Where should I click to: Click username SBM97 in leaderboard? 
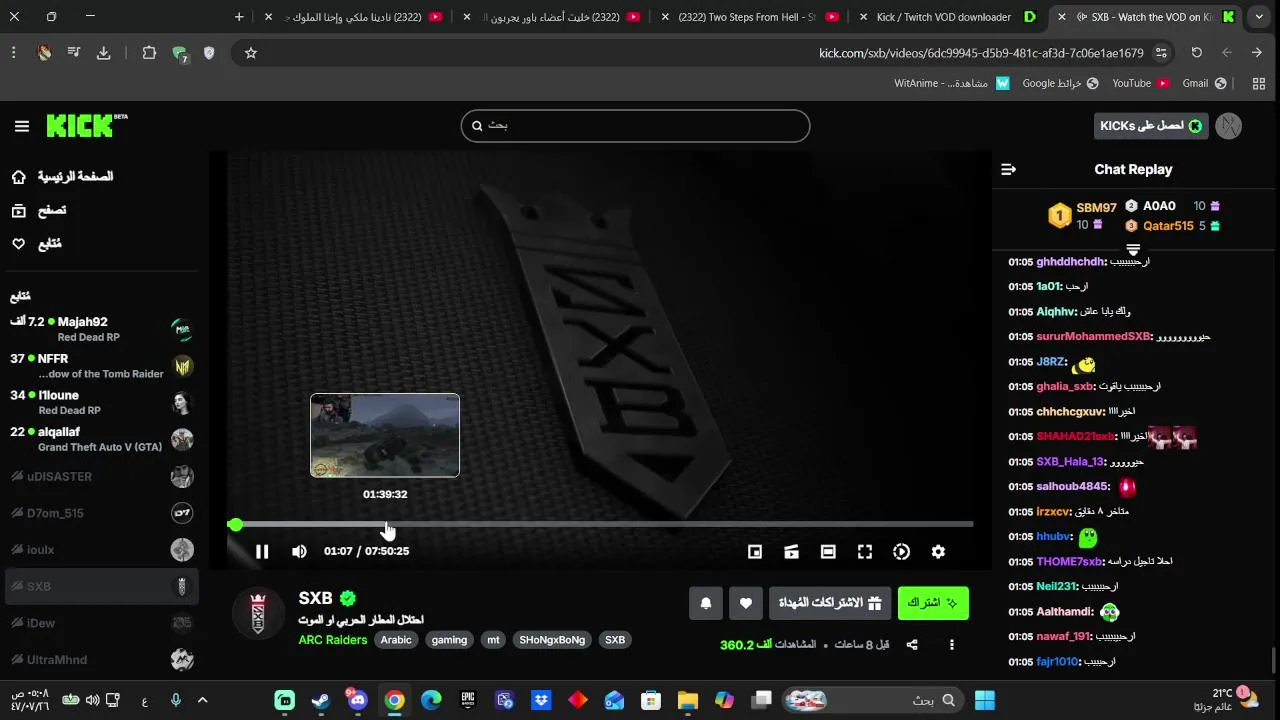click(1096, 208)
